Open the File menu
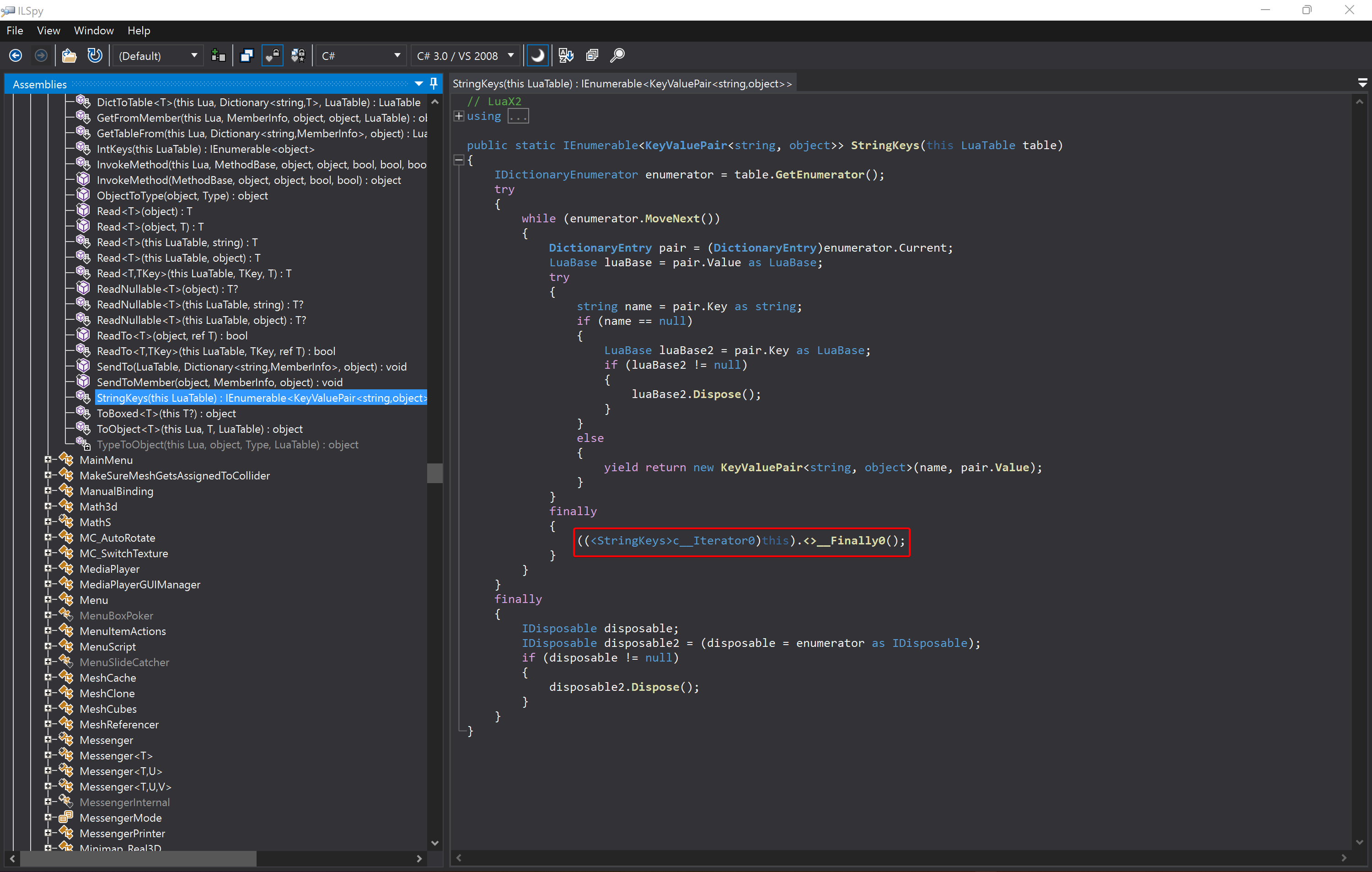The image size is (1372, 872). tap(14, 31)
